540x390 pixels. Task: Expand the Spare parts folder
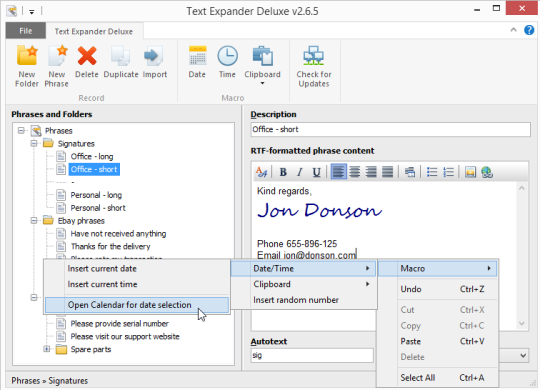click(47, 349)
